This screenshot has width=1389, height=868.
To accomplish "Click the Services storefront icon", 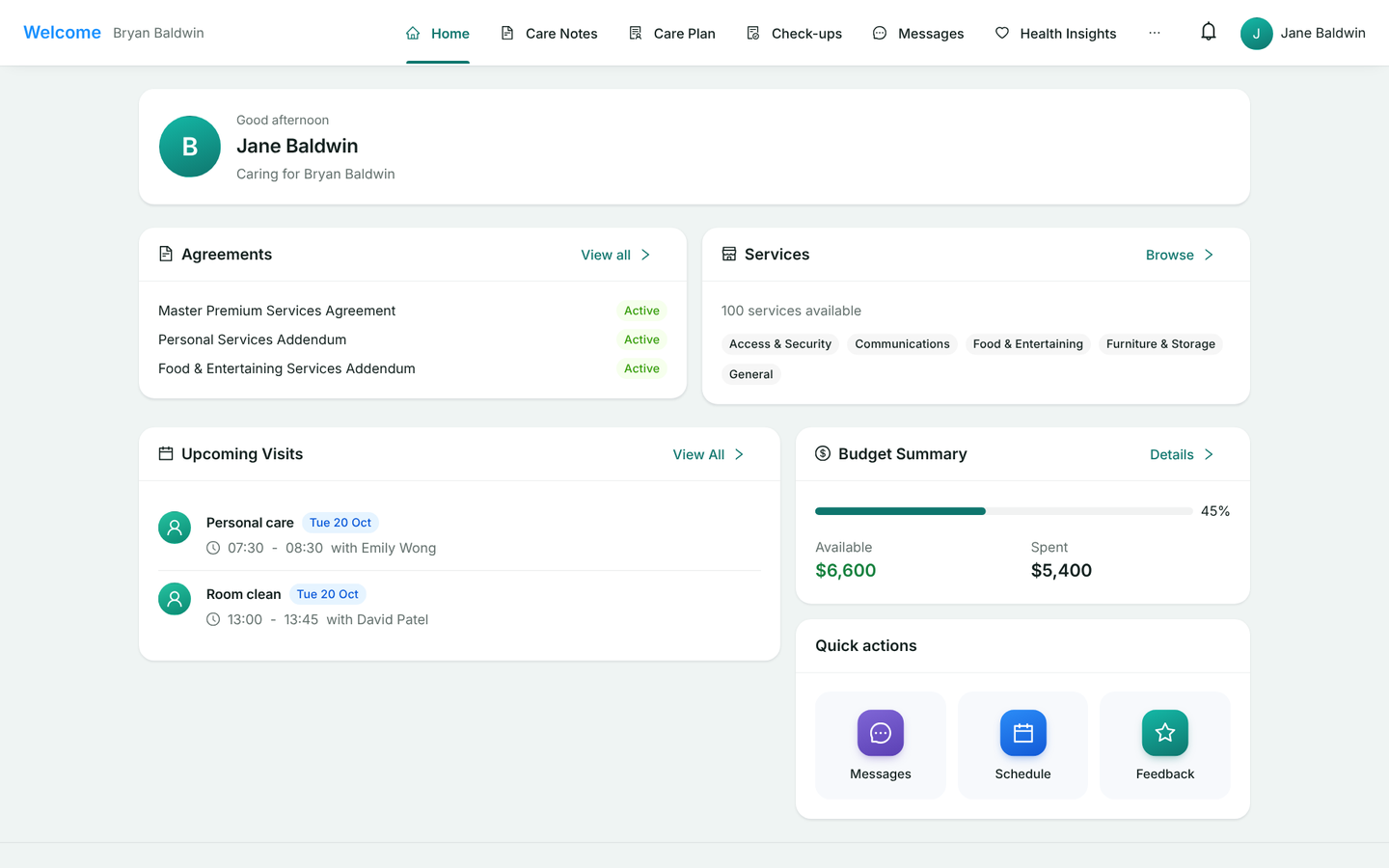I will click(x=729, y=254).
